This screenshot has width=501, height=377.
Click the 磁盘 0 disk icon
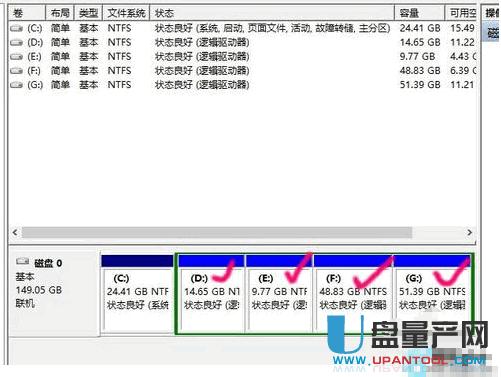coord(23,262)
